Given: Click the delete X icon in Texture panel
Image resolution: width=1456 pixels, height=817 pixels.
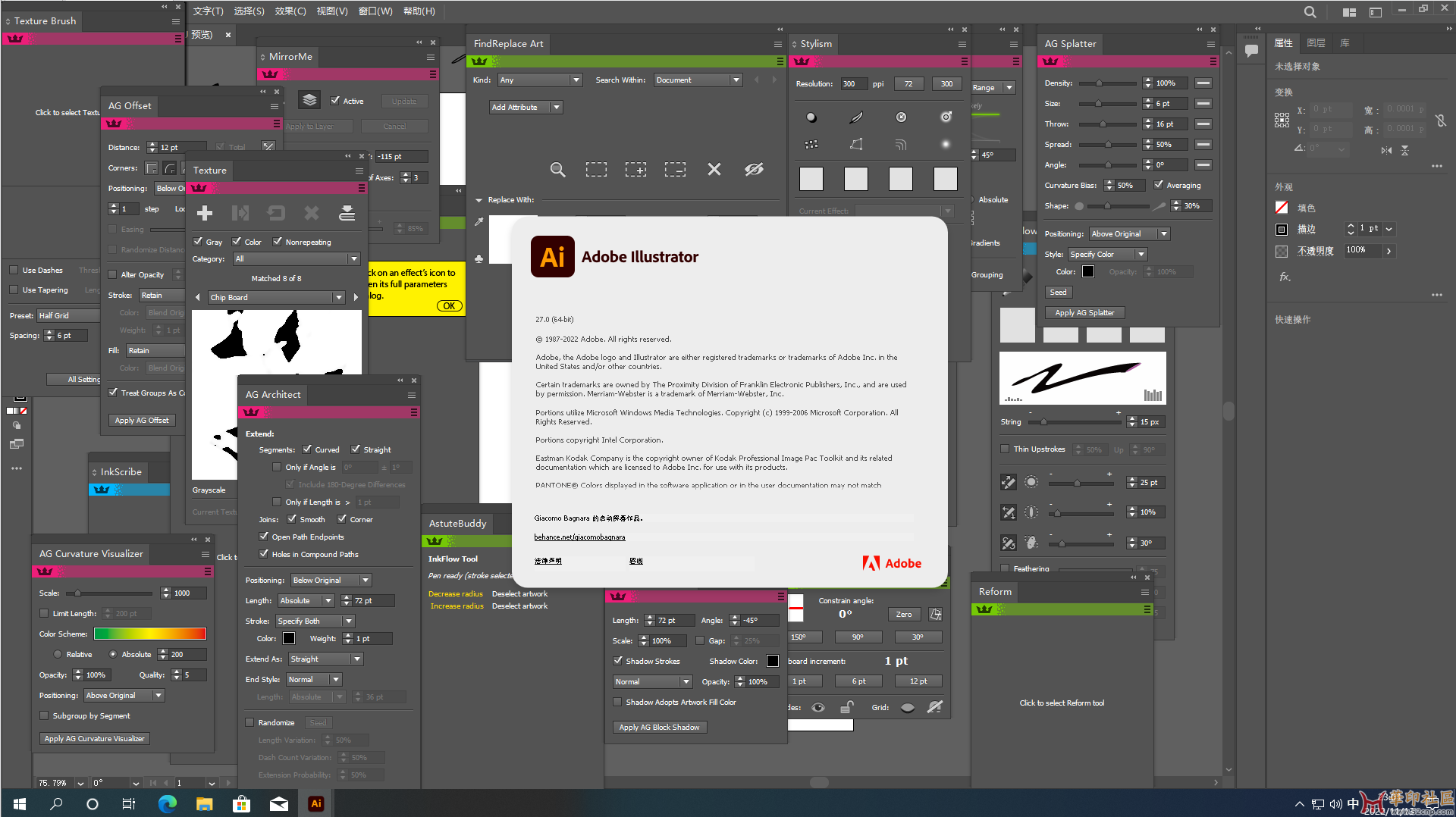Looking at the screenshot, I should click(312, 214).
